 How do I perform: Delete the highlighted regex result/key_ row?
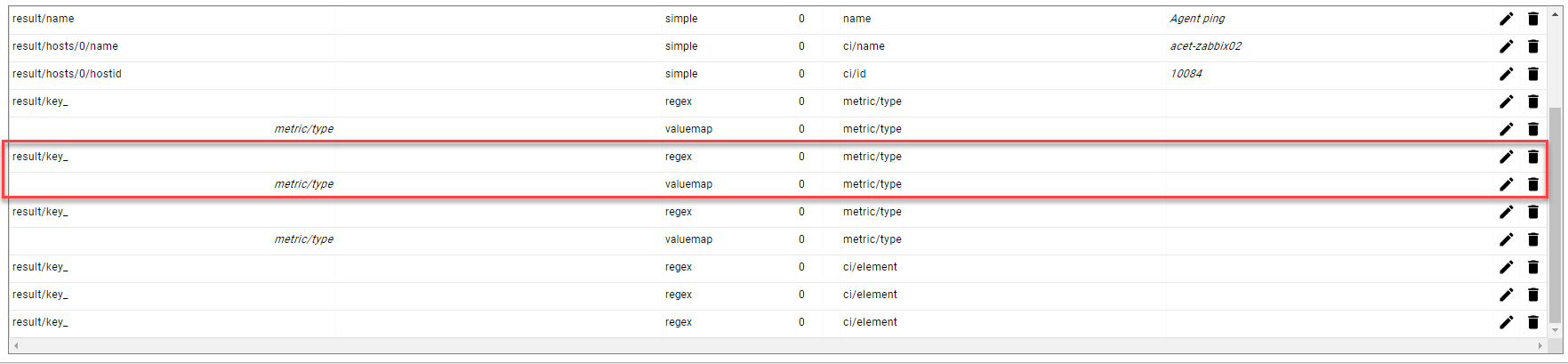pyautogui.click(x=1532, y=157)
